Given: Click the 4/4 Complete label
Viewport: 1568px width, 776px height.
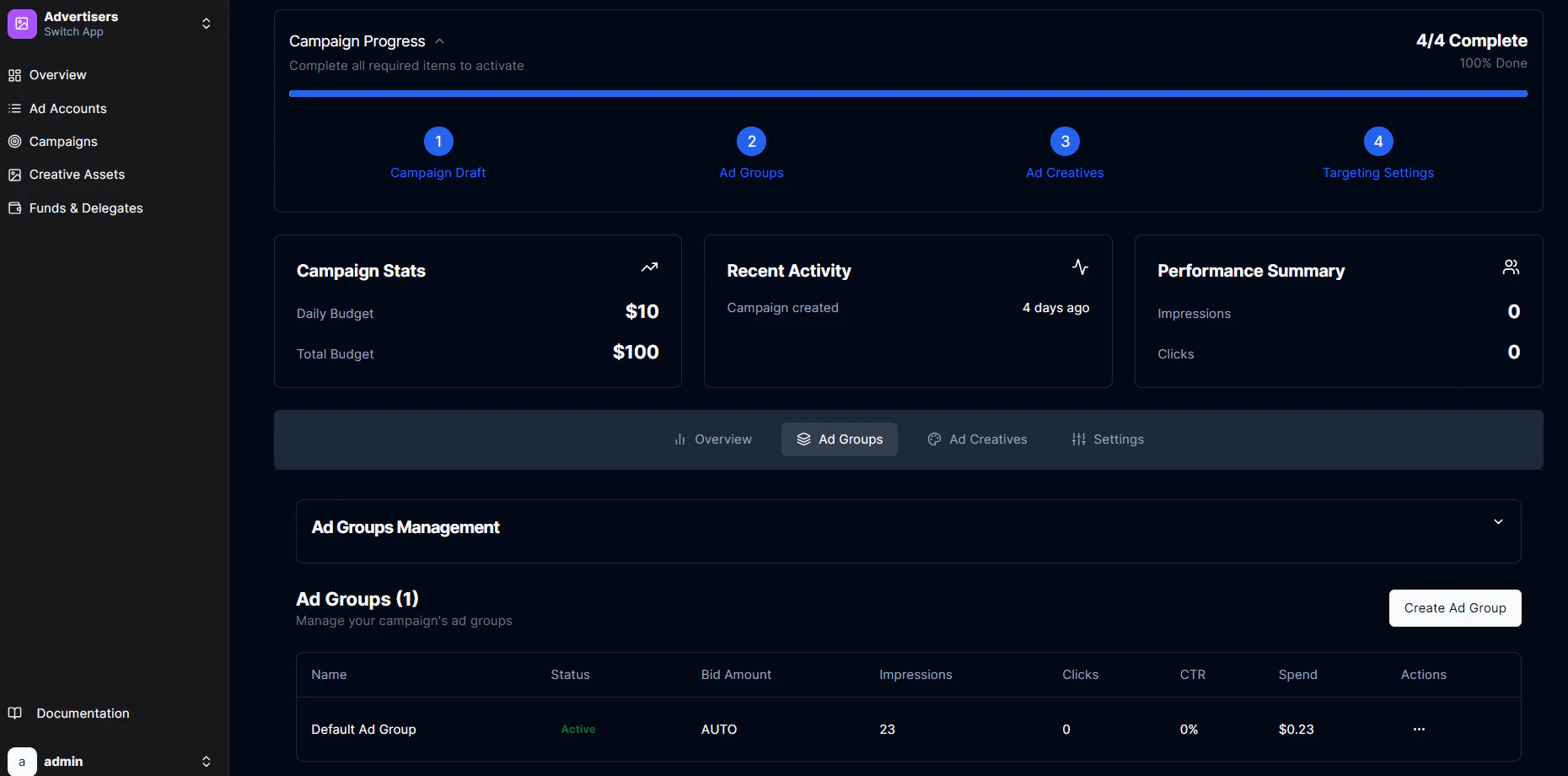Looking at the screenshot, I should pos(1472,40).
